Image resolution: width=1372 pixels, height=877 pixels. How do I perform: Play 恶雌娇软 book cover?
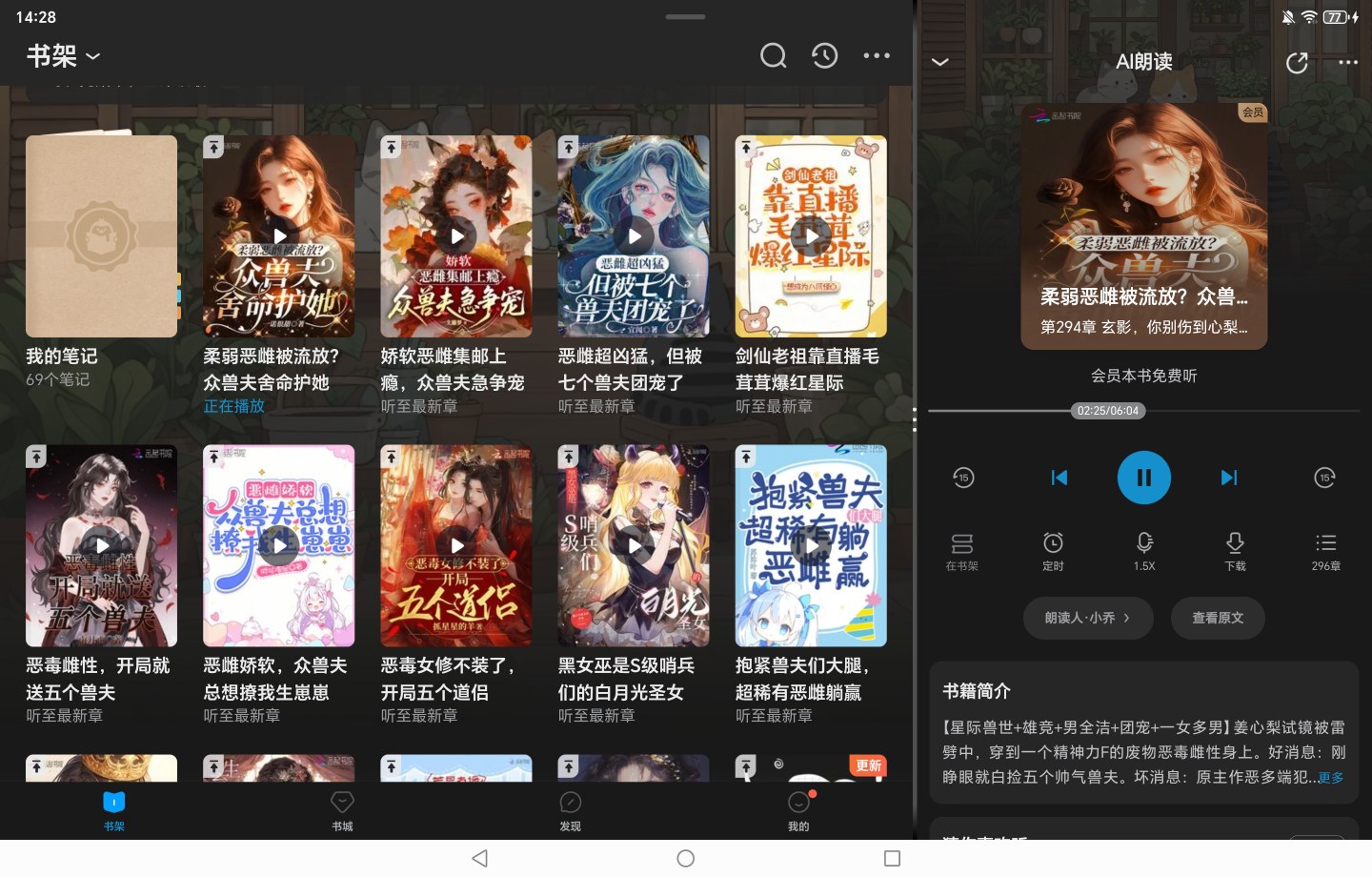point(279,546)
